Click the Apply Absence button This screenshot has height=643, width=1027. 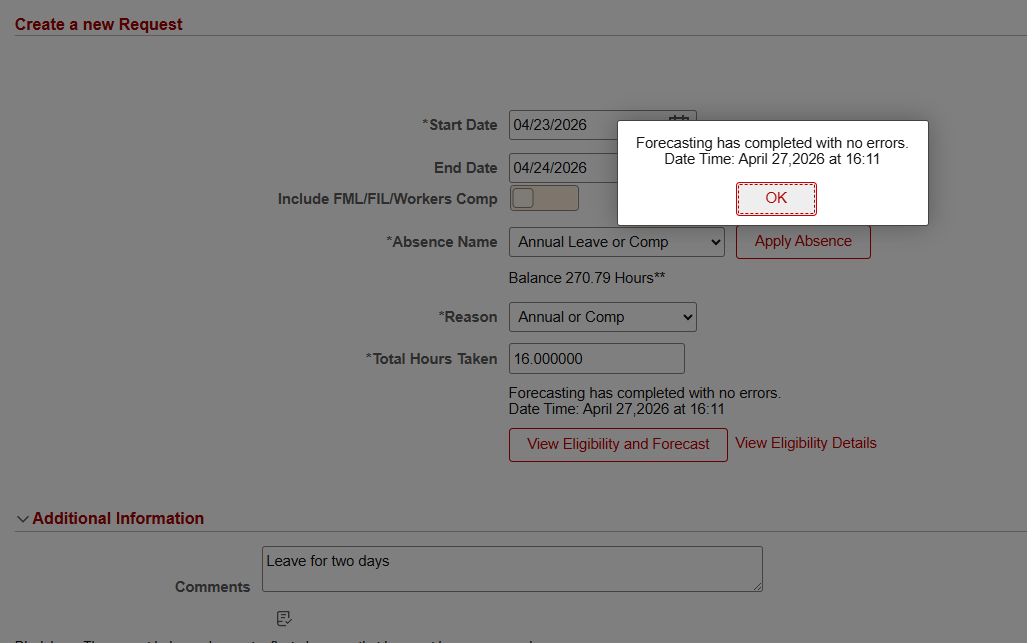[x=803, y=242]
